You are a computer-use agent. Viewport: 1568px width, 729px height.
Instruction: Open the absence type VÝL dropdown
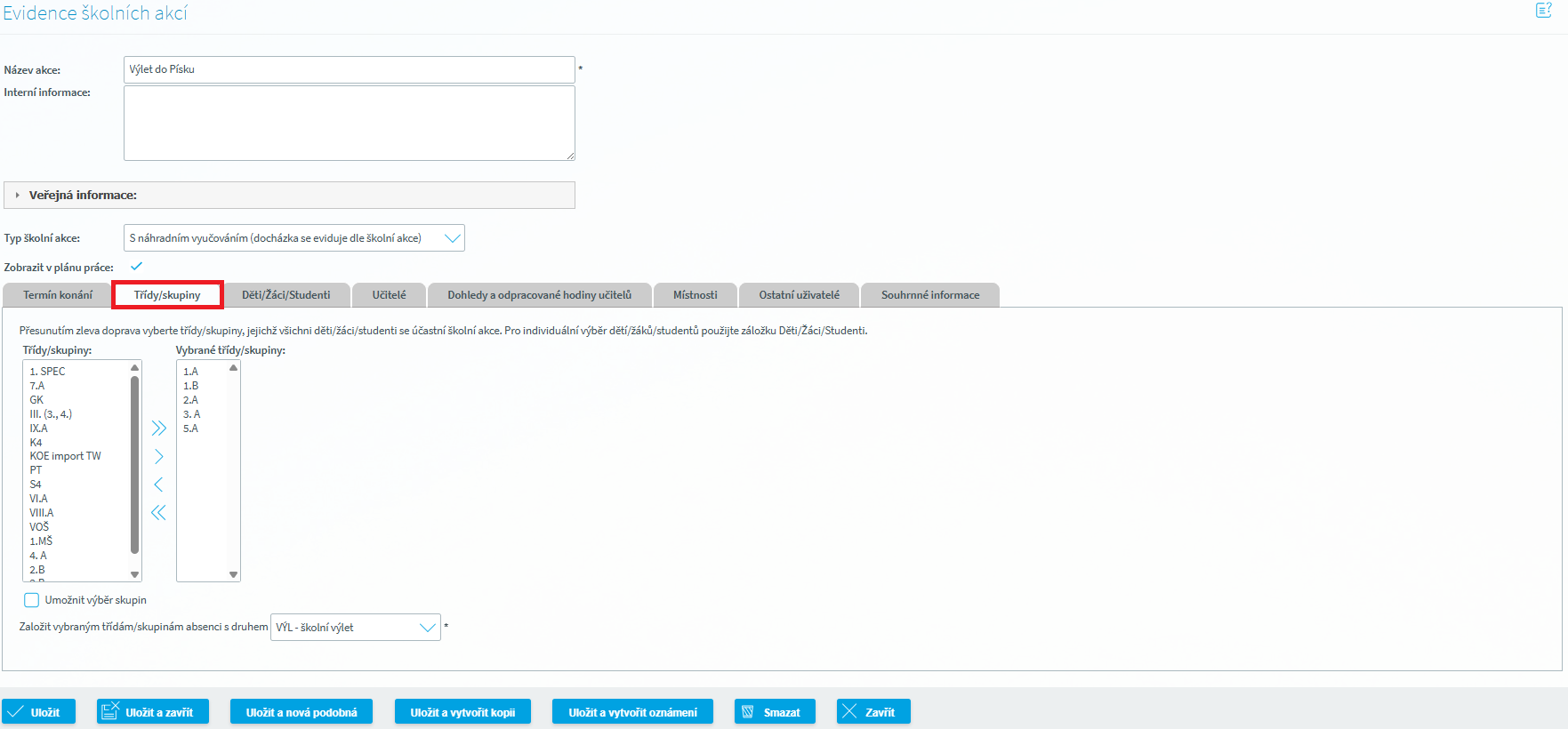pyautogui.click(x=355, y=628)
